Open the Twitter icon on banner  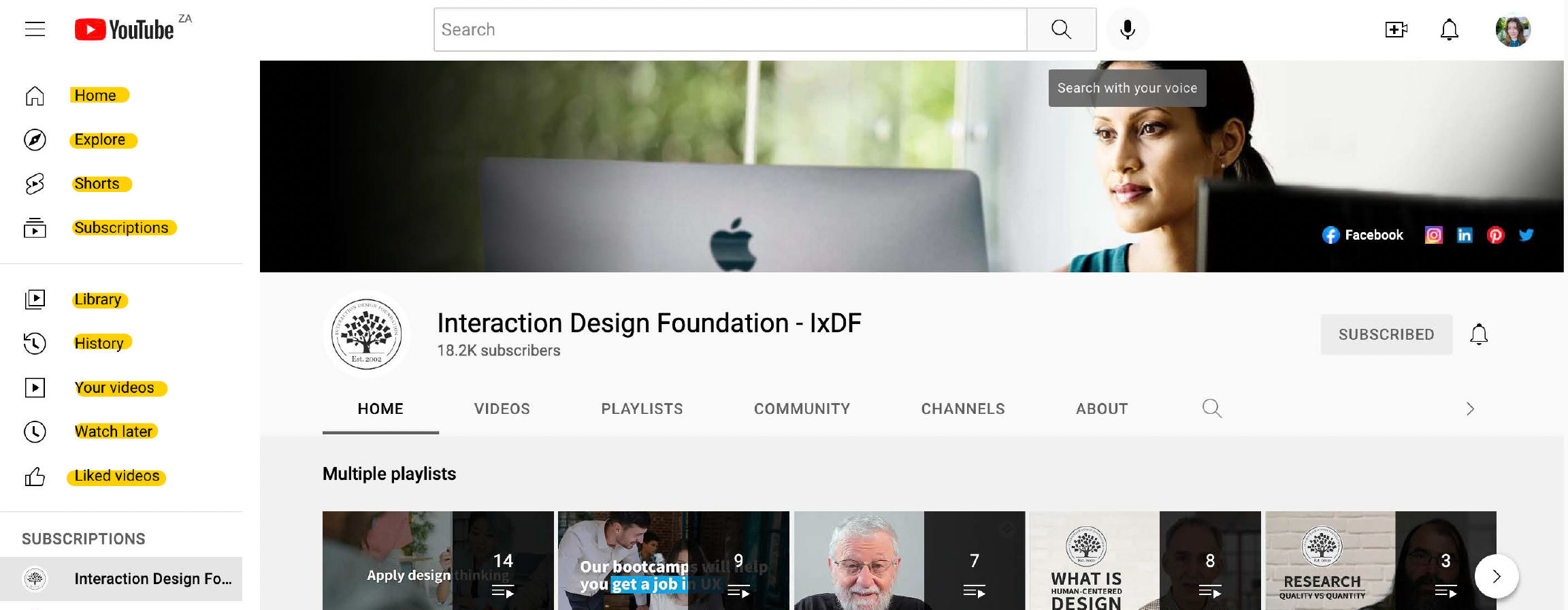click(1526, 235)
